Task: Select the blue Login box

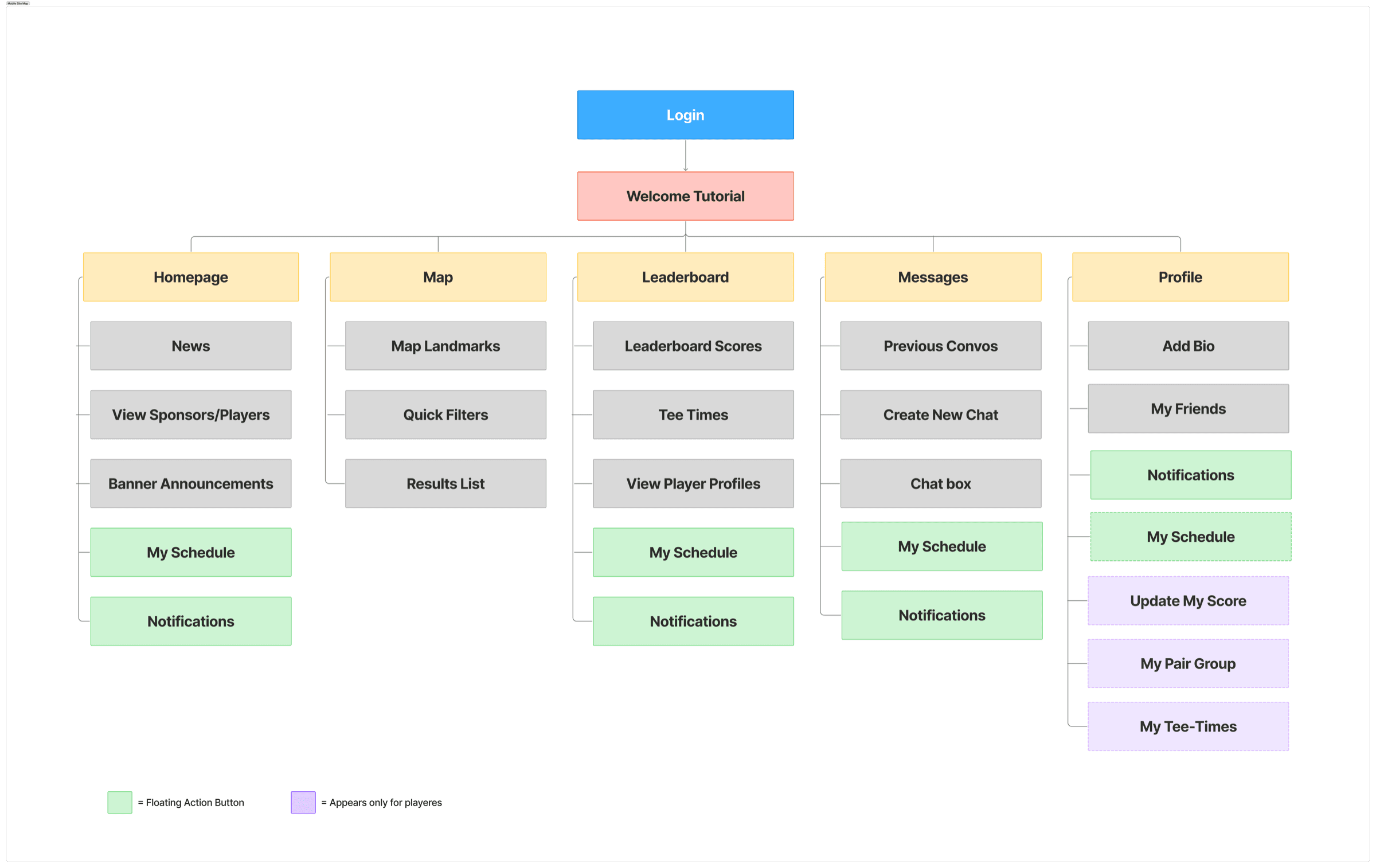Action: tap(685, 115)
